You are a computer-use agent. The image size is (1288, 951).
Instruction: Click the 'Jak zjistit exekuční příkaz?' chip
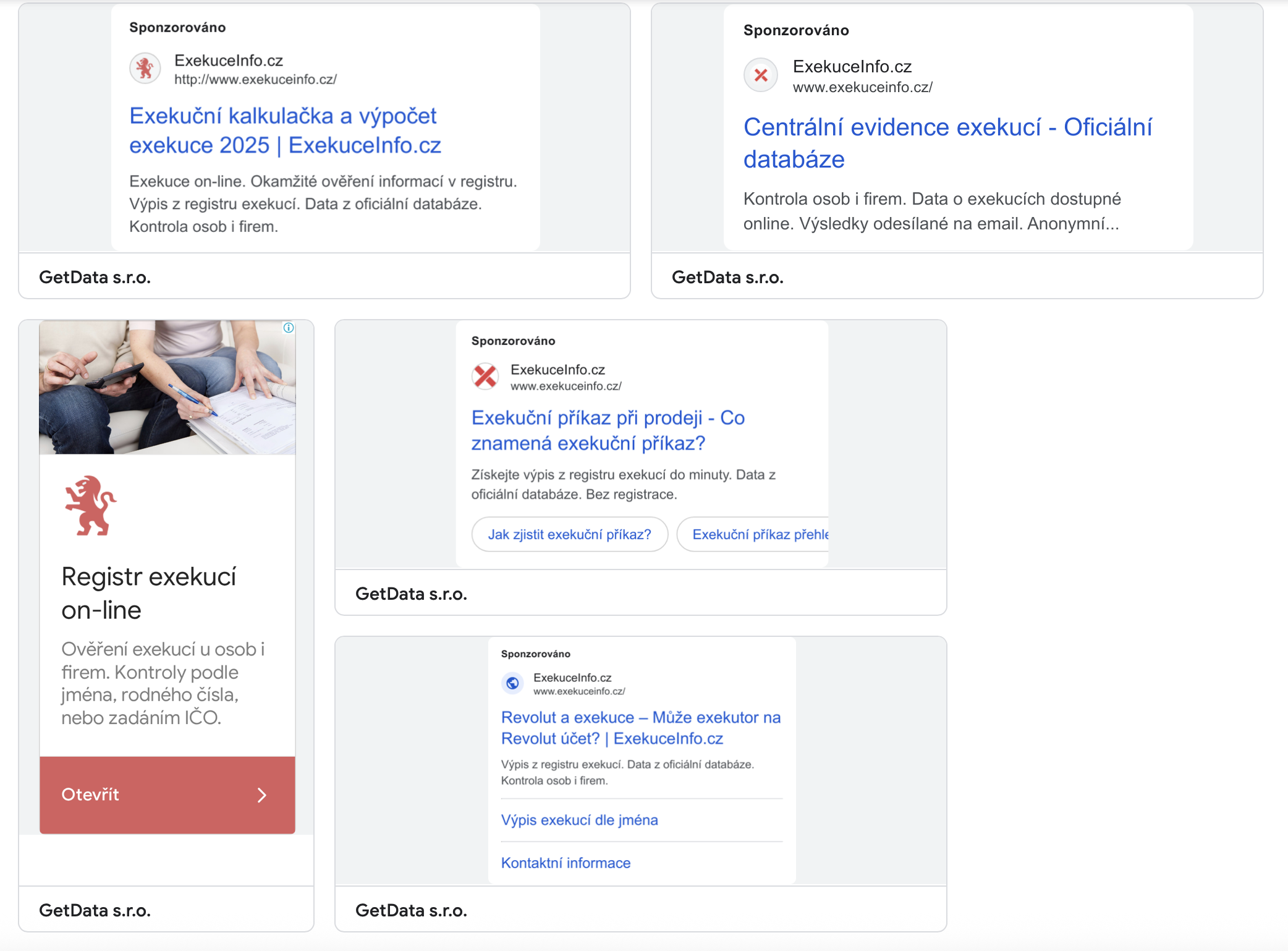click(570, 534)
